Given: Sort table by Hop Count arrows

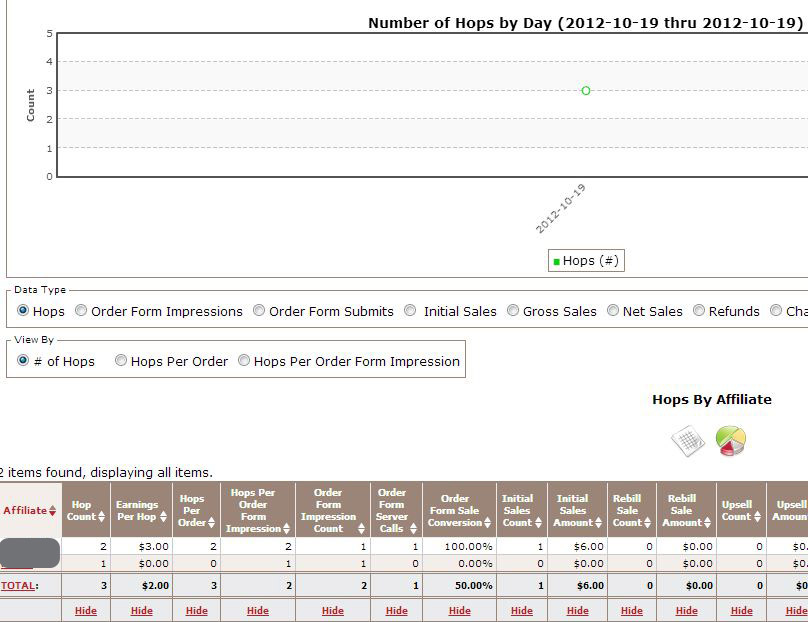Looking at the screenshot, I should [x=101, y=517].
